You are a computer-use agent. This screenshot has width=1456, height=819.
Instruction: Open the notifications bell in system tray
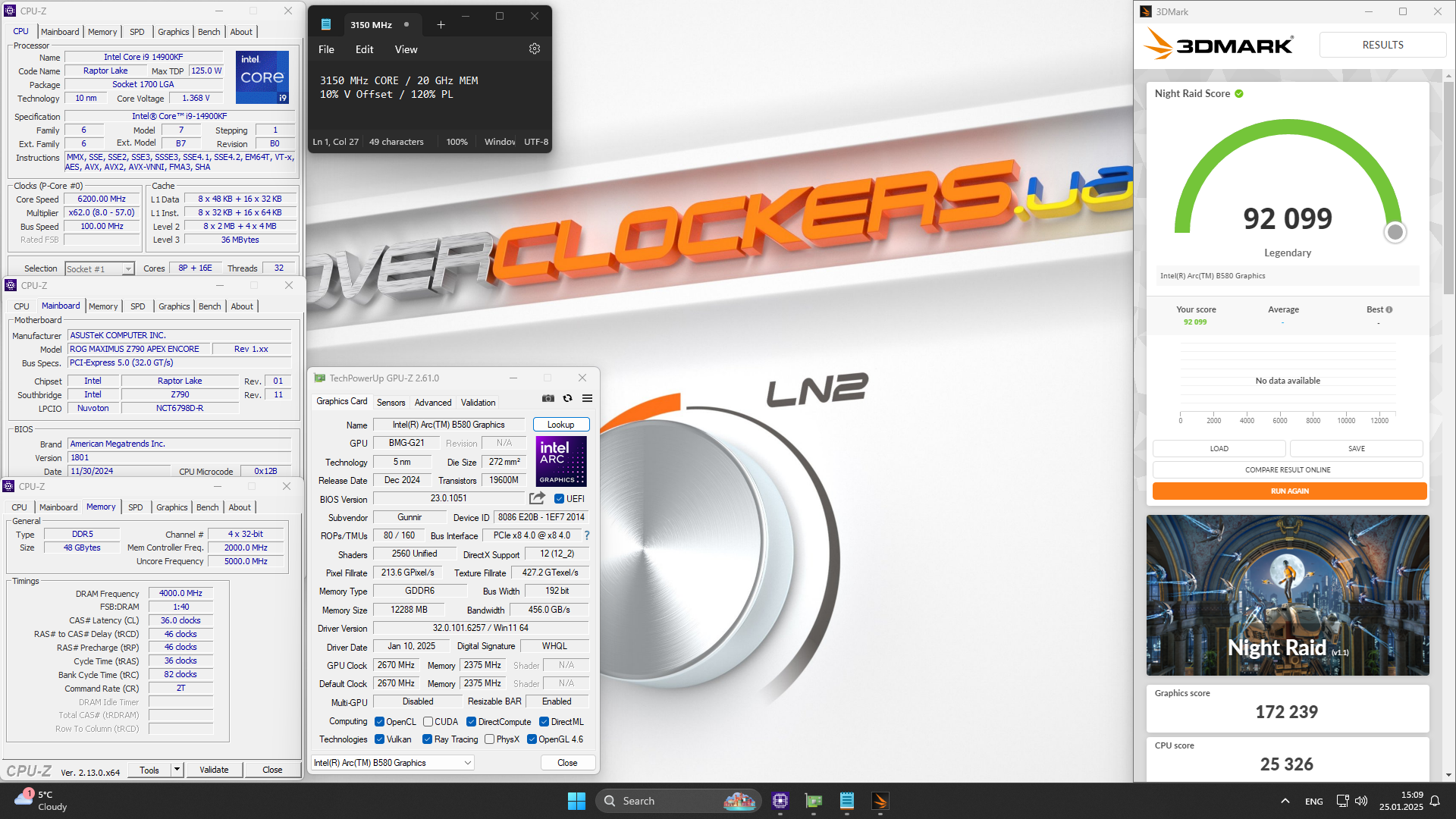(1435, 801)
